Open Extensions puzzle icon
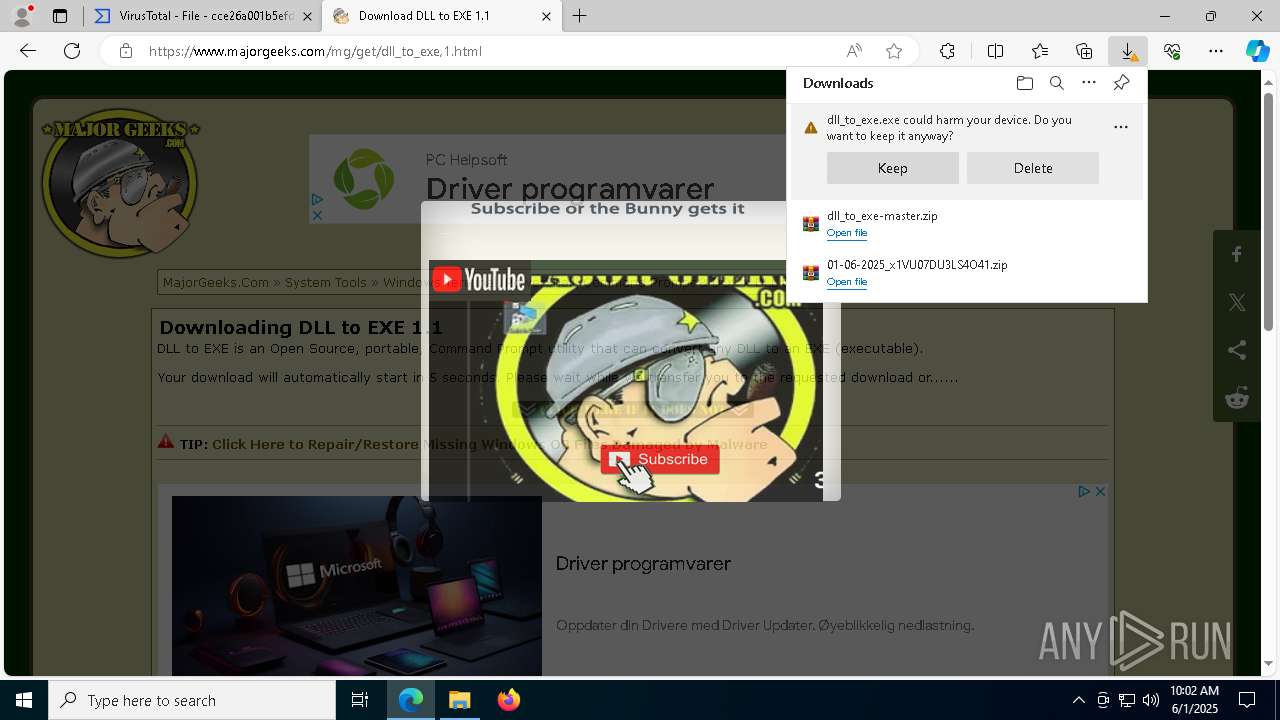The height and width of the screenshot is (720, 1280). pyautogui.click(x=947, y=51)
